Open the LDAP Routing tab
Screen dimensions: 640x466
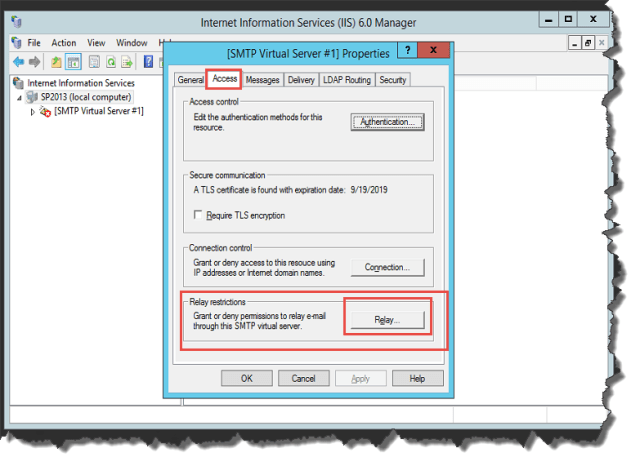click(x=346, y=80)
